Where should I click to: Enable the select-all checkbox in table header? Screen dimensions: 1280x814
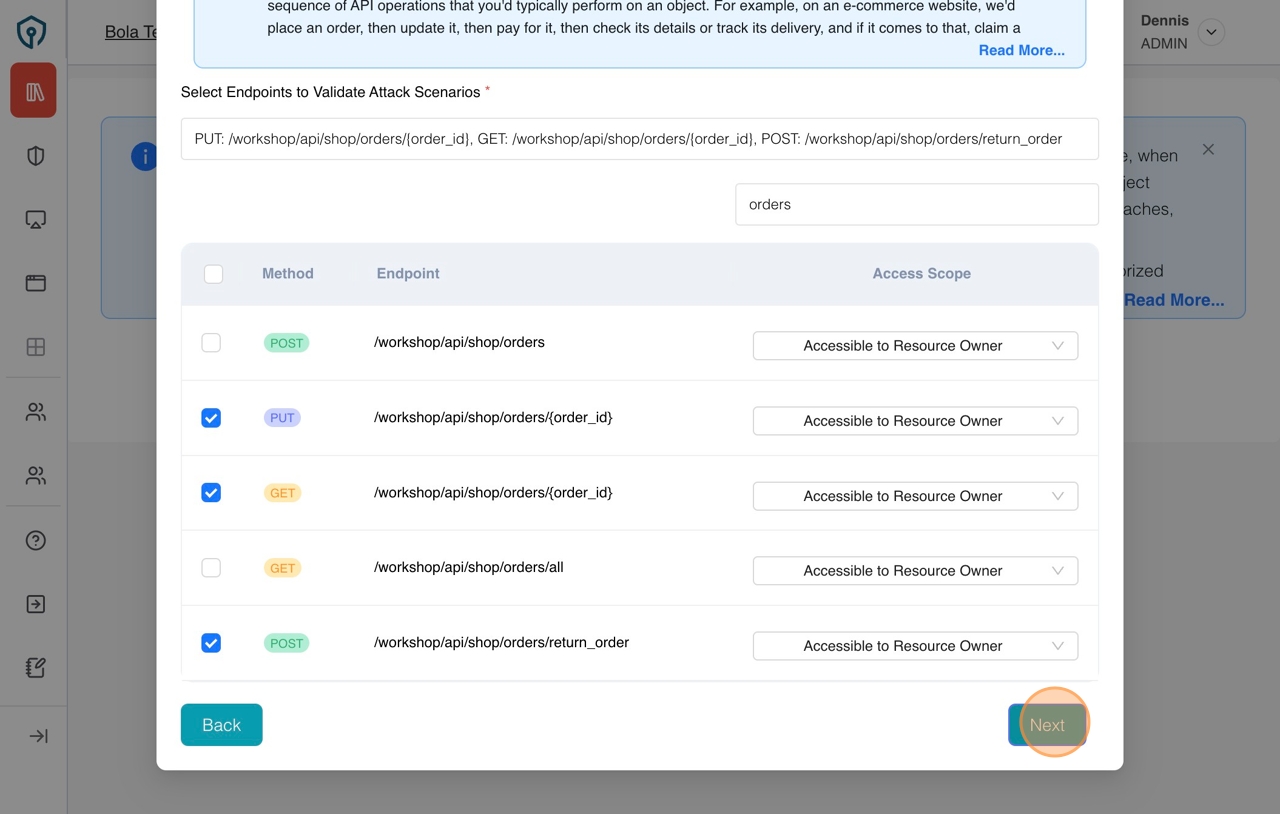tap(213, 273)
